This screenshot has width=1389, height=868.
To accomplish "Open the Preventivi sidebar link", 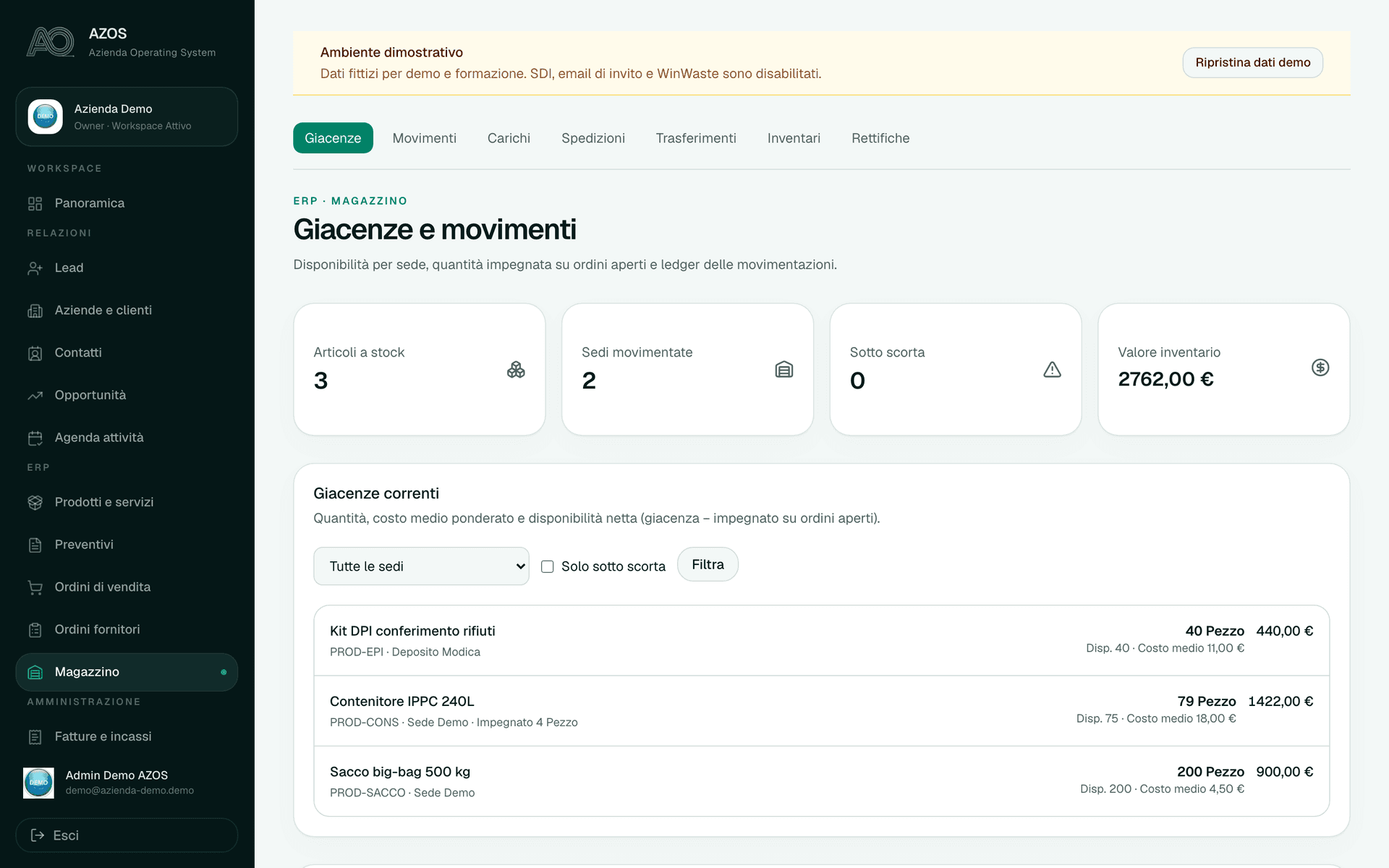I will point(127,545).
